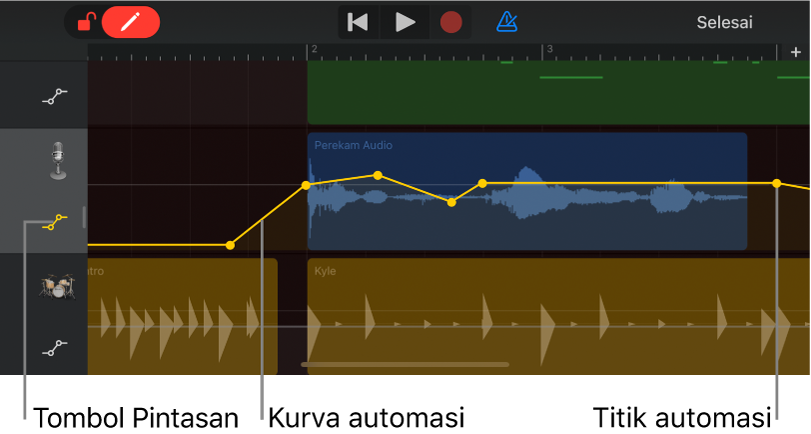811x434 pixels.
Task: Tap bar 2 on the ruler
Action: (314, 49)
